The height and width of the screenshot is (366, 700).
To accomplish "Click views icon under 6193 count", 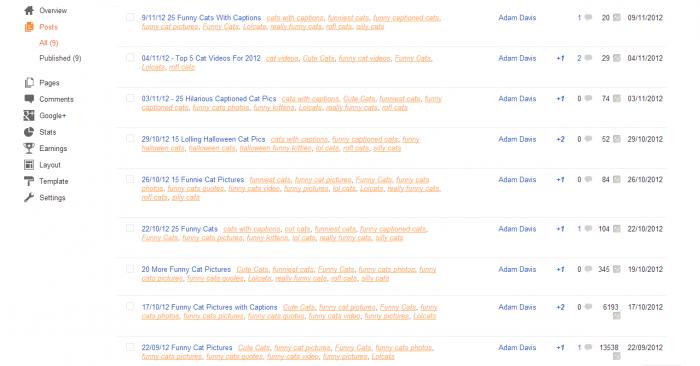I will coord(617,316).
